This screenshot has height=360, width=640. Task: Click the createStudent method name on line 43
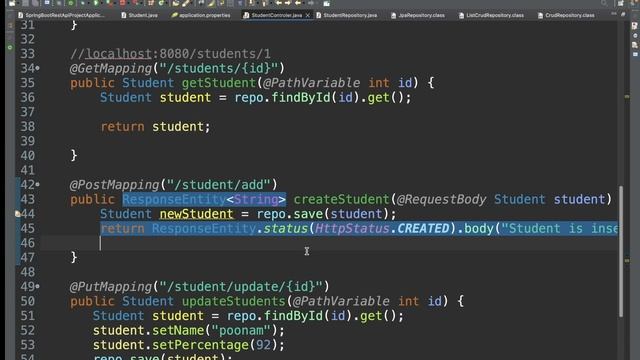pyautogui.click(x=341, y=199)
